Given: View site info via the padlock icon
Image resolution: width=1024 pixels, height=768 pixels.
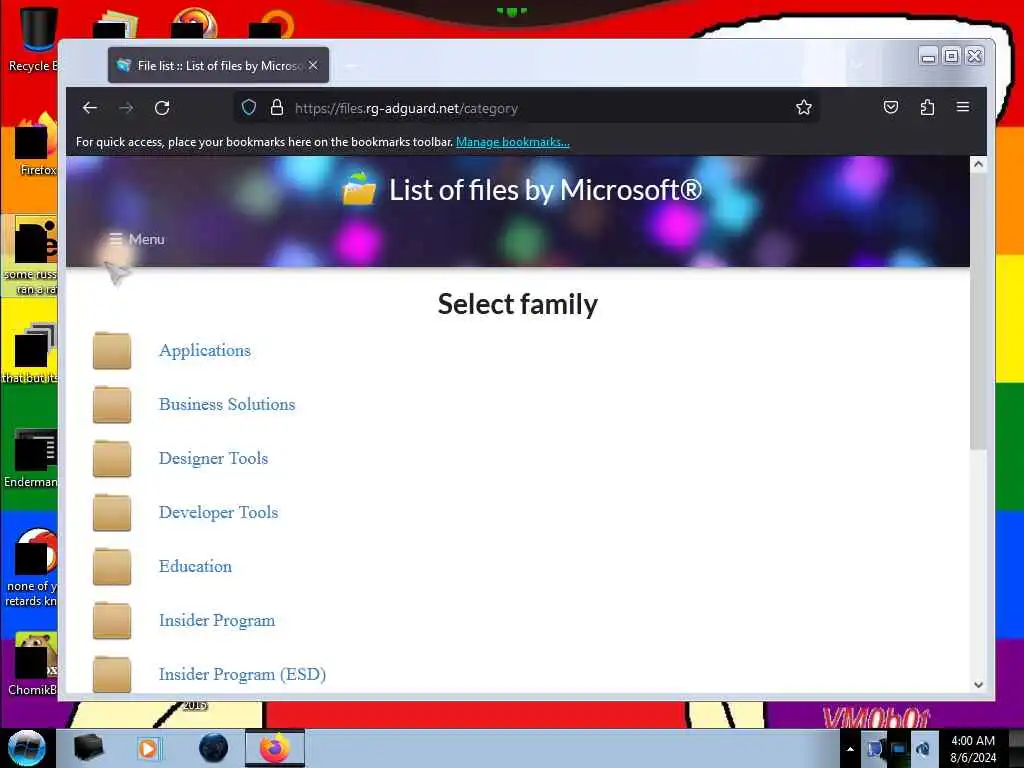Looking at the screenshot, I should click(277, 107).
